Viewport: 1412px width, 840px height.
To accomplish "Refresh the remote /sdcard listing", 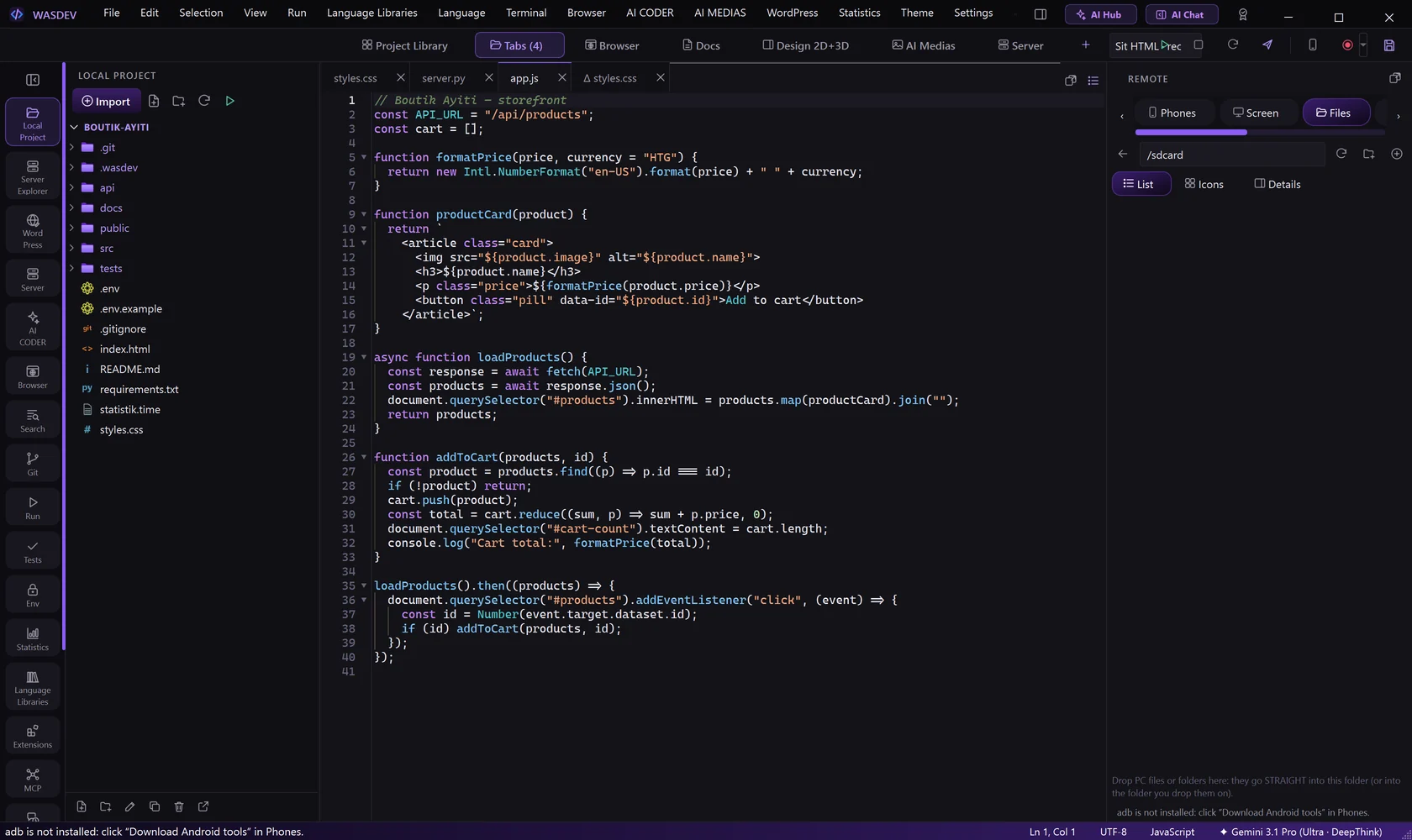I will tap(1341, 154).
